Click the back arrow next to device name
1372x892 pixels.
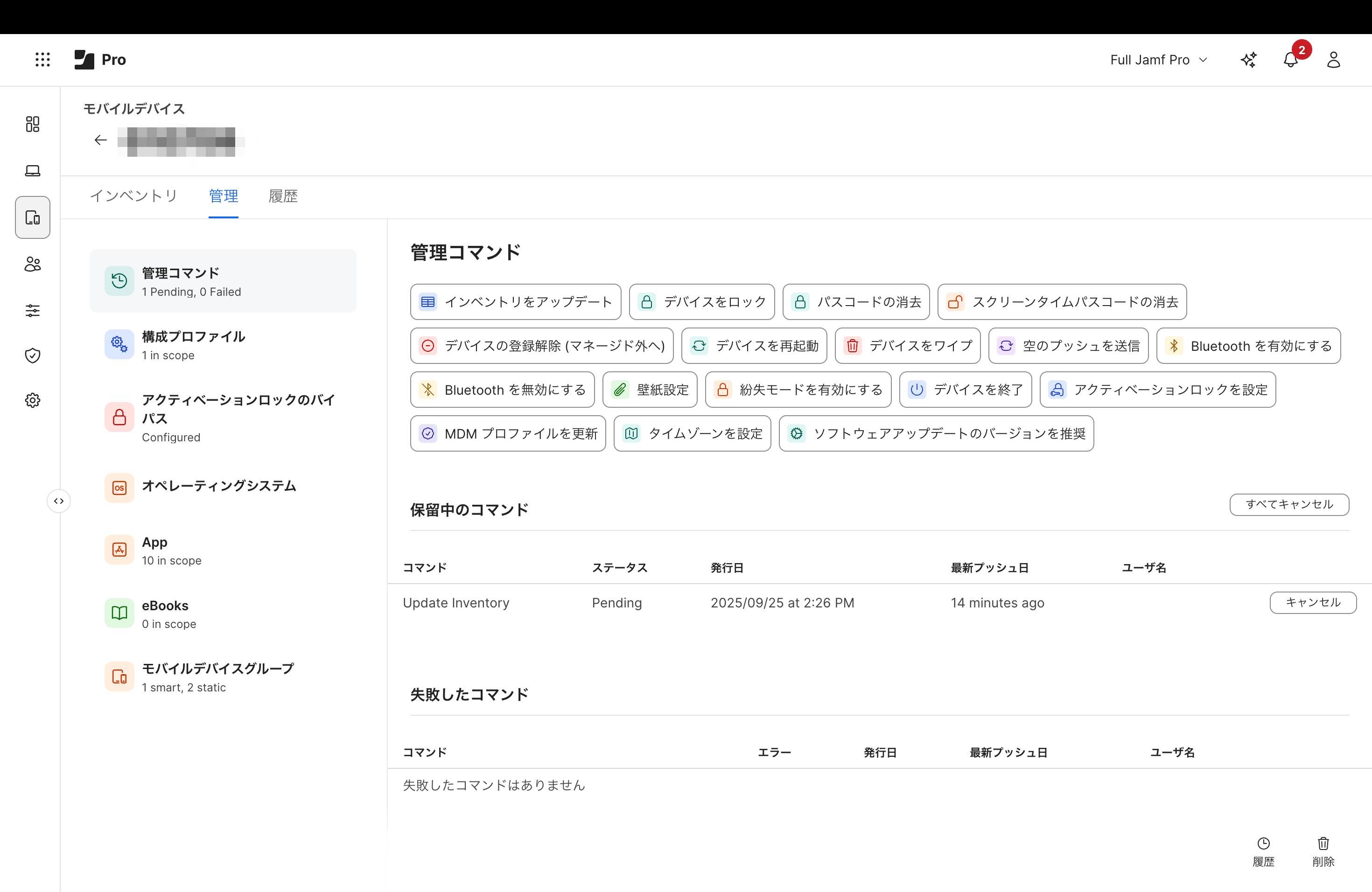click(x=101, y=140)
